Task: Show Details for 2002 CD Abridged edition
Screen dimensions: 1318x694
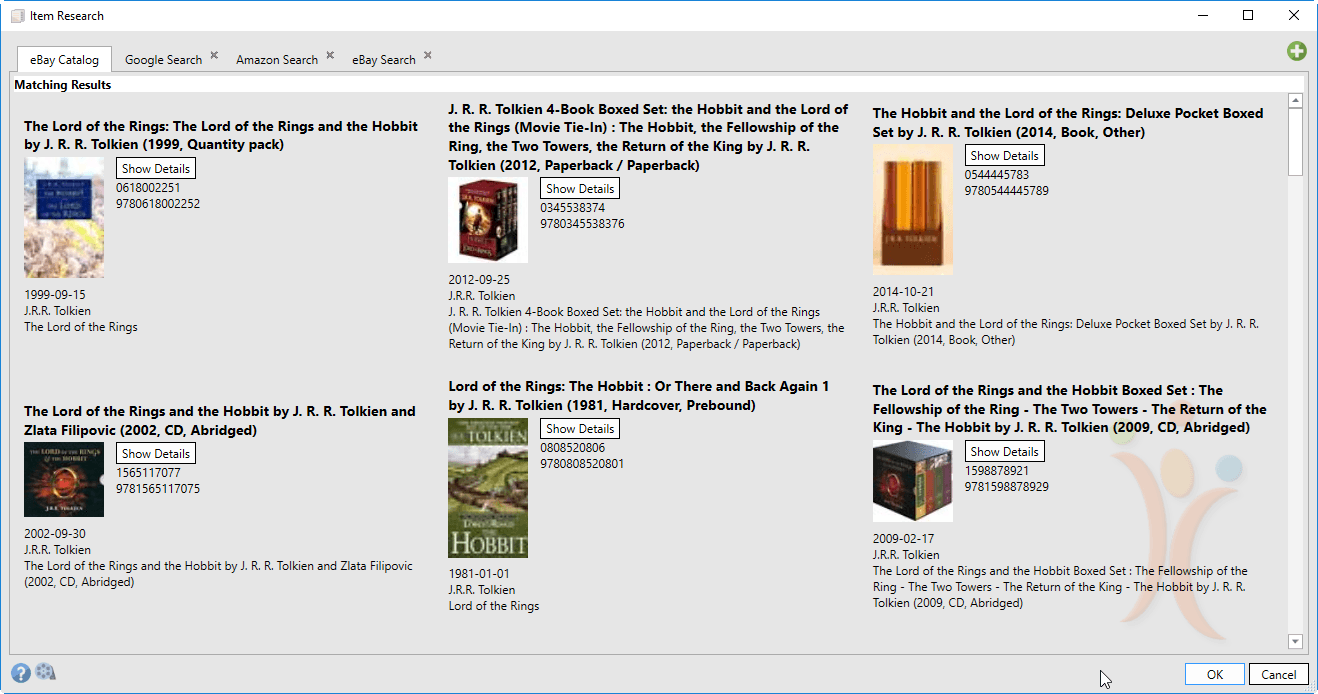Action: [x=156, y=453]
